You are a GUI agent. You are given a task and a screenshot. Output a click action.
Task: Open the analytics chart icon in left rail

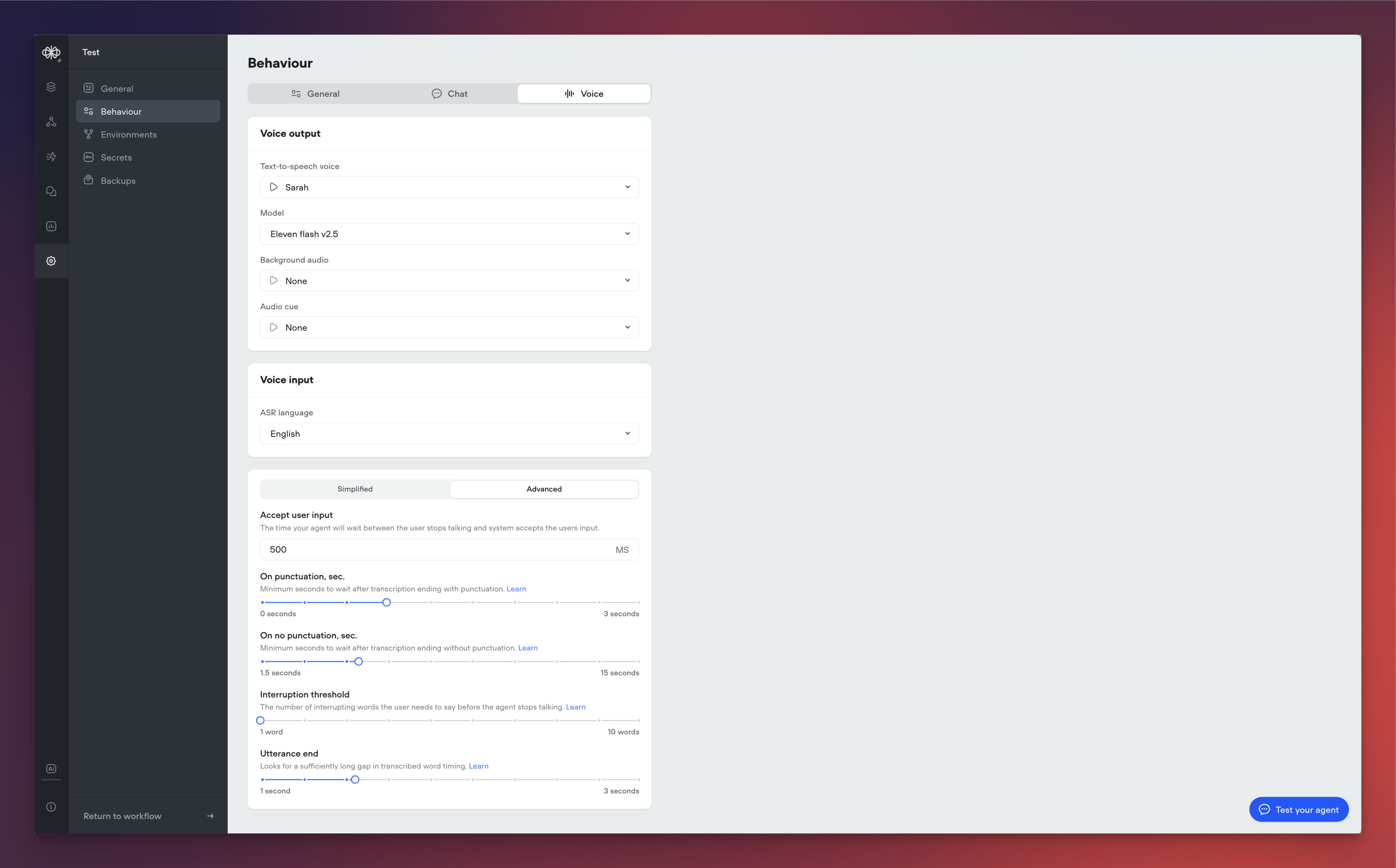point(51,226)
